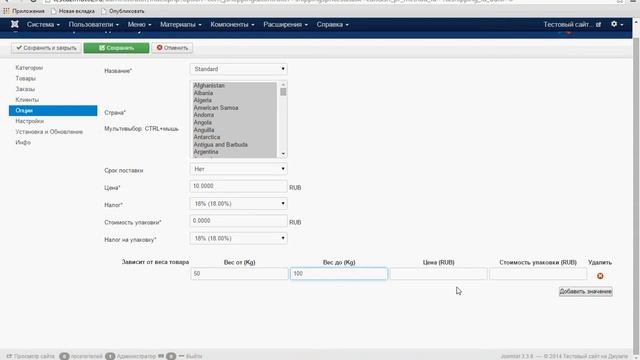This screenshot has height=360, width=640.
Task: Expand the Налог на упаковку dropdown
Action: click(239, 238)
